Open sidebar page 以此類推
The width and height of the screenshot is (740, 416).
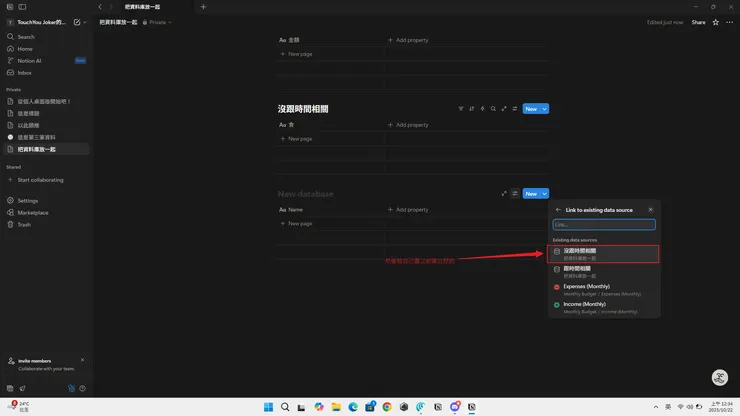pyautogui.click(x=46, y=125)
